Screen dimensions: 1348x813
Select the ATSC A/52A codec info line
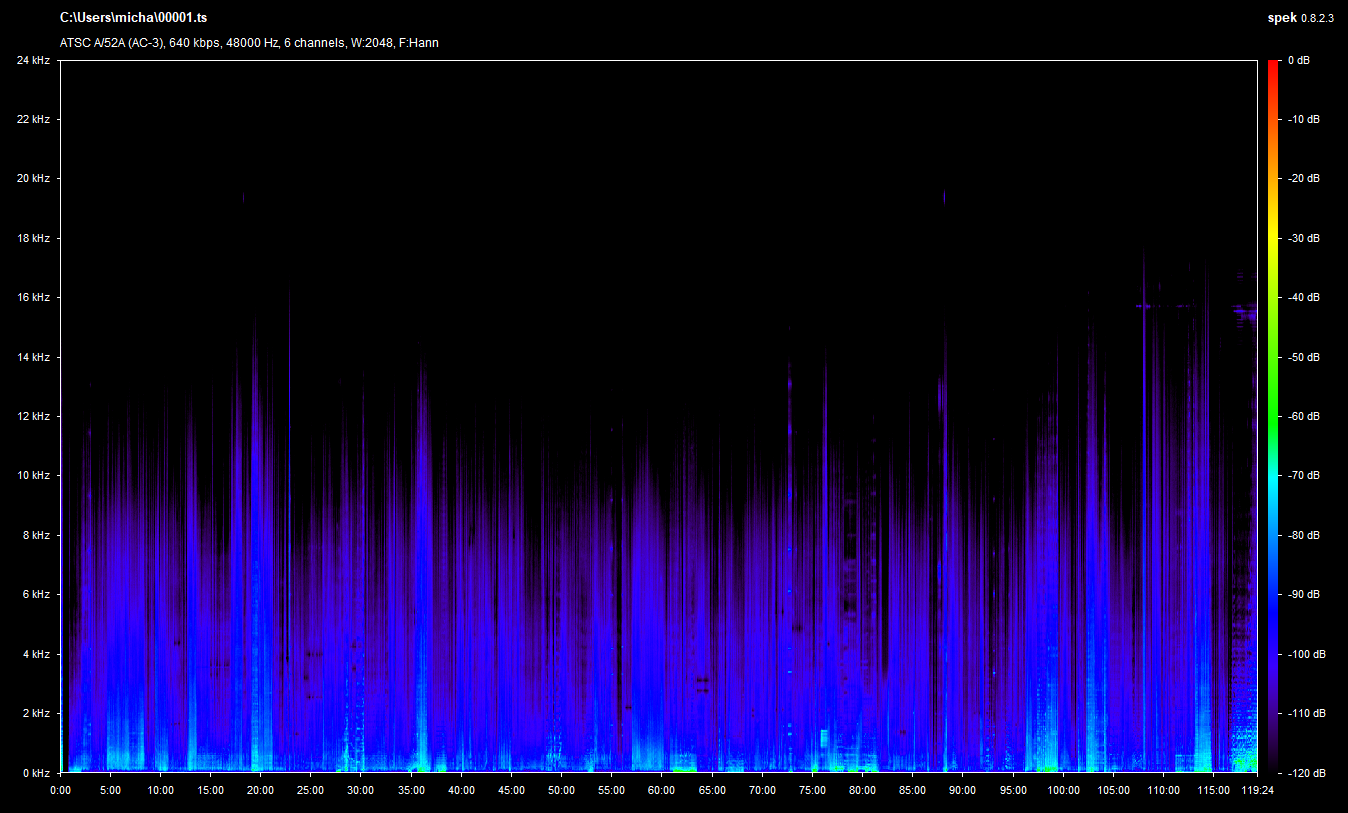point(249,43)
